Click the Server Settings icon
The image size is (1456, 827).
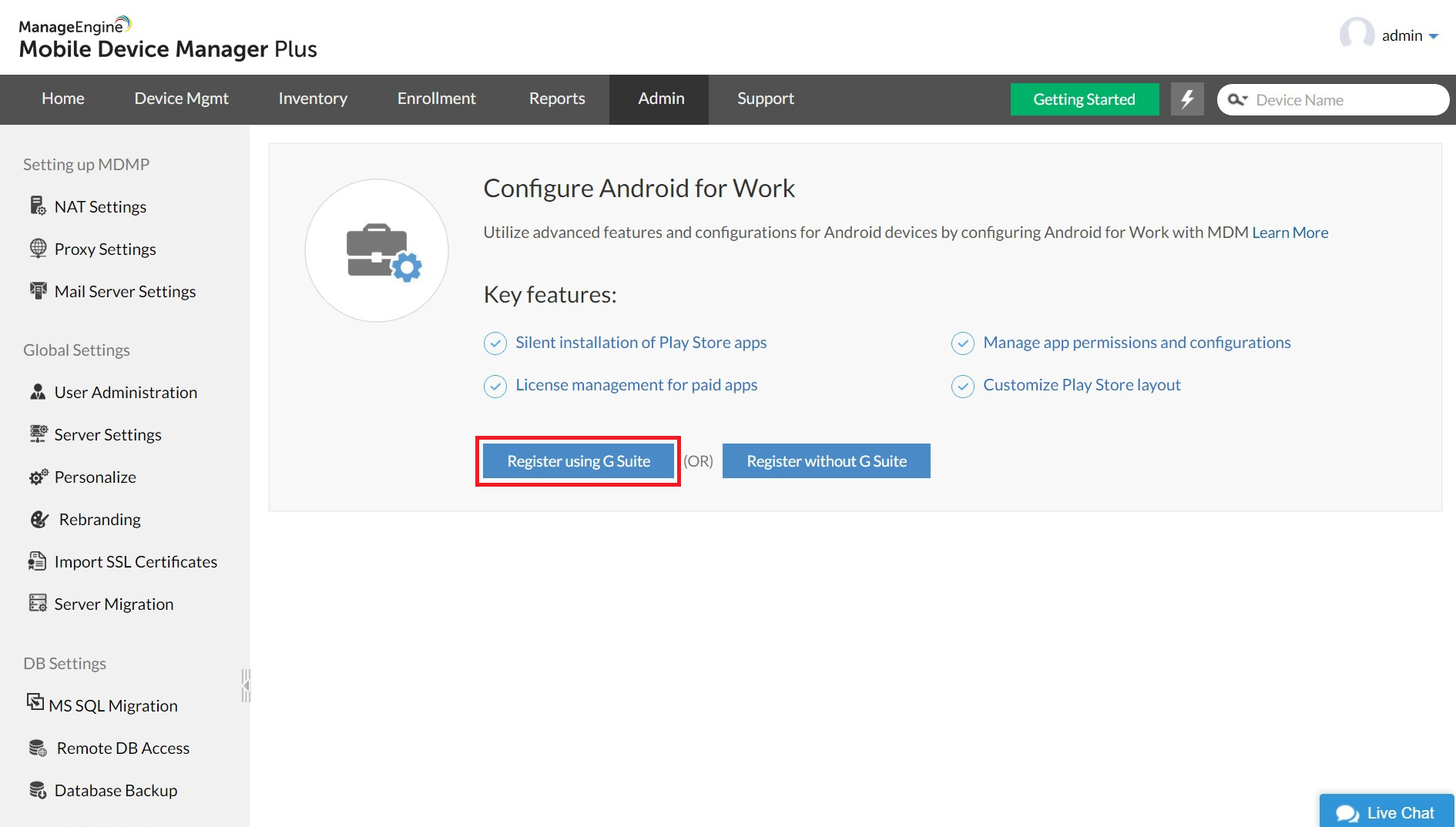(x=38, y=434)
